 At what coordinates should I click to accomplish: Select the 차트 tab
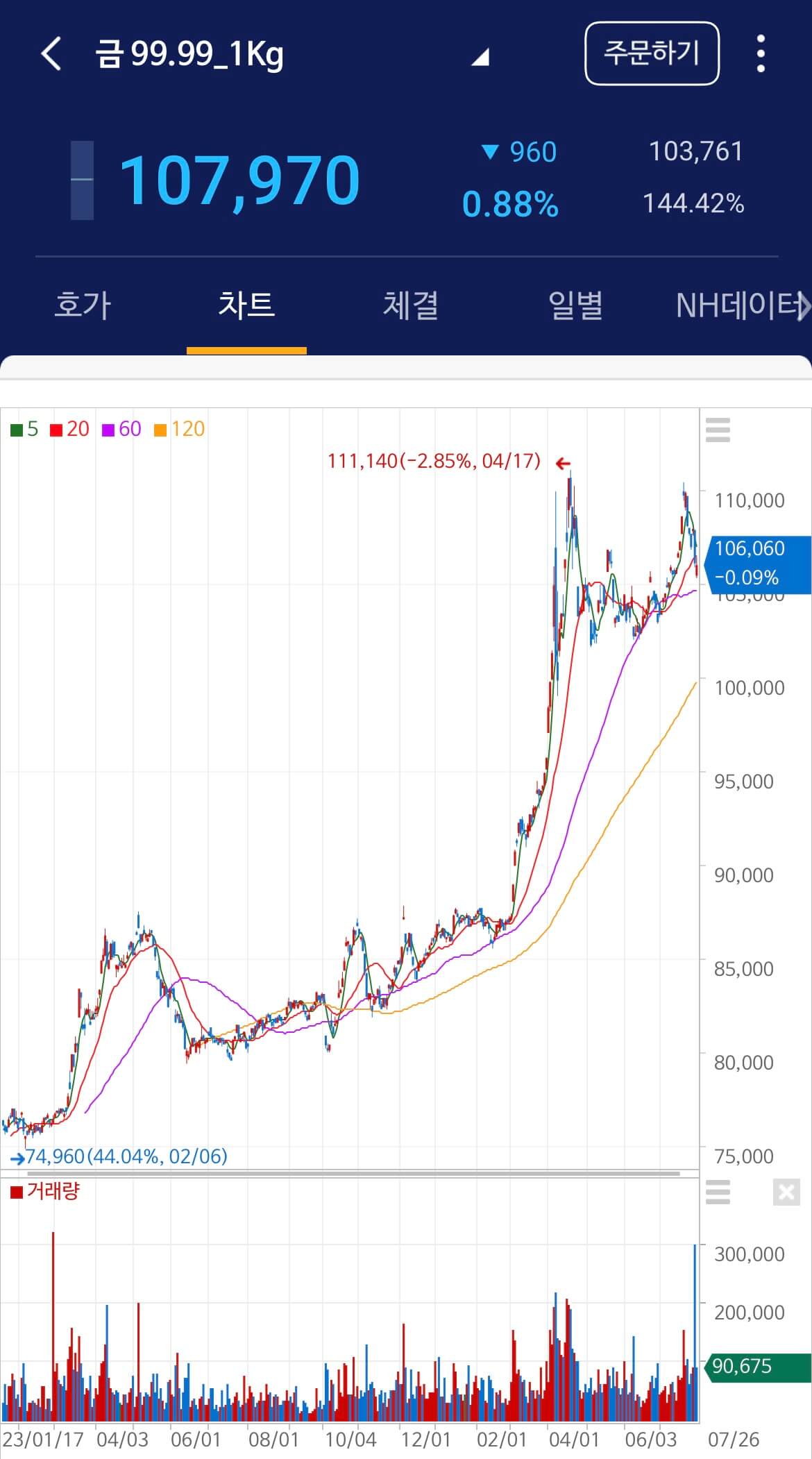[x=246, y=305]
